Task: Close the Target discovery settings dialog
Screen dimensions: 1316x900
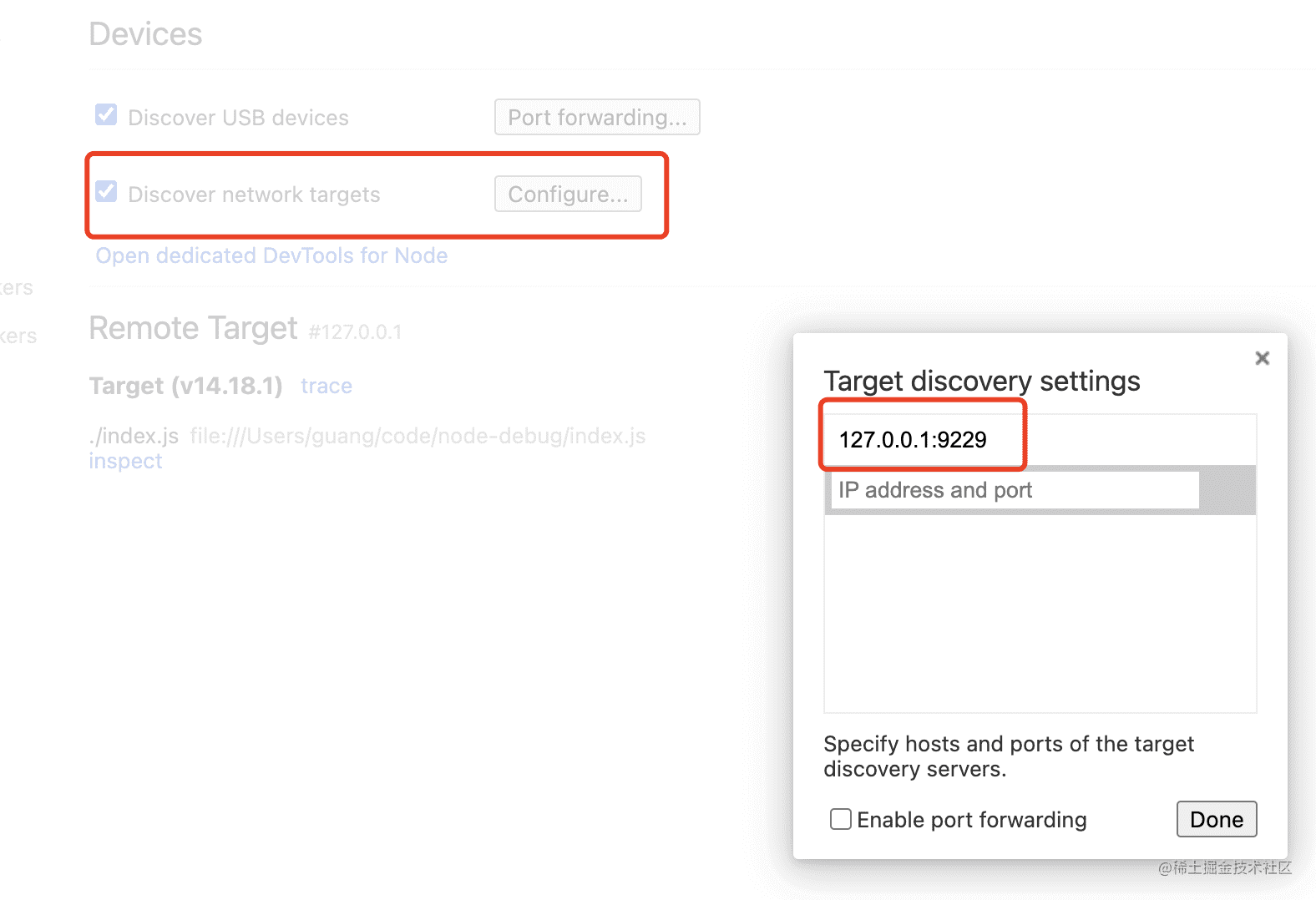Action: click(x=1262, y=358)
